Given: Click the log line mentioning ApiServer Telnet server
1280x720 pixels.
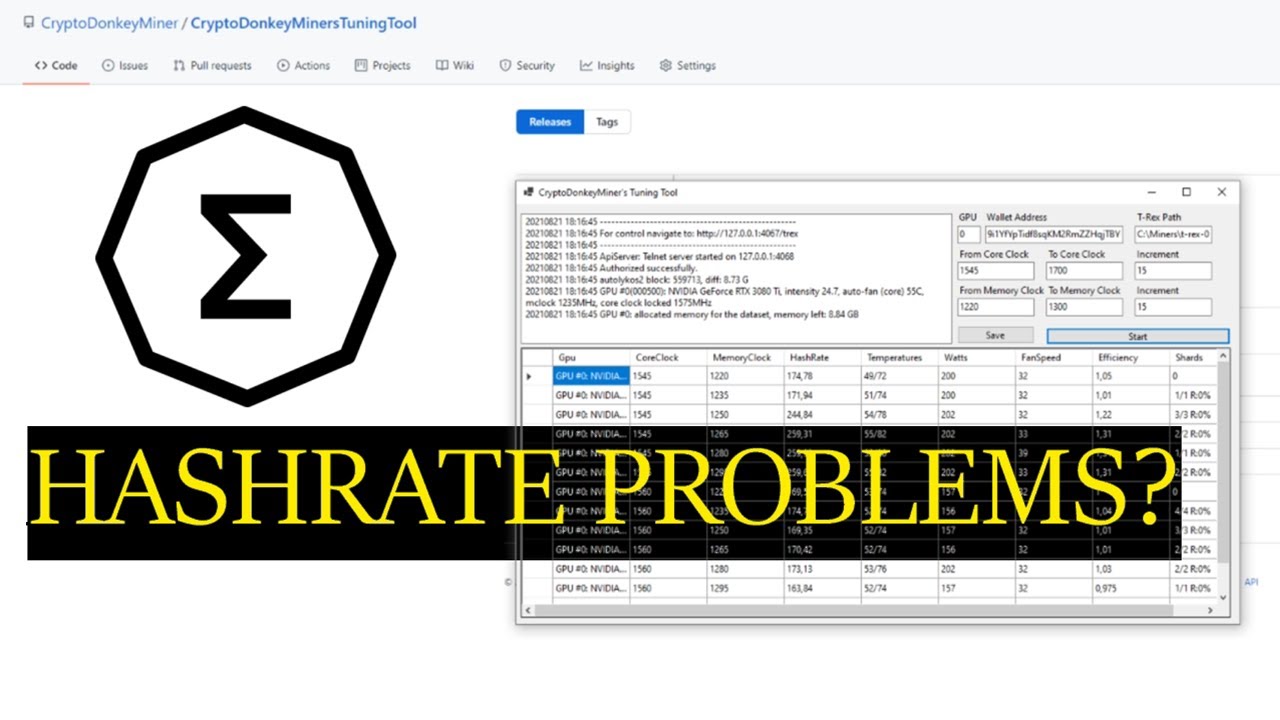Looking at the screenshot, I should (x=660, y=256).
